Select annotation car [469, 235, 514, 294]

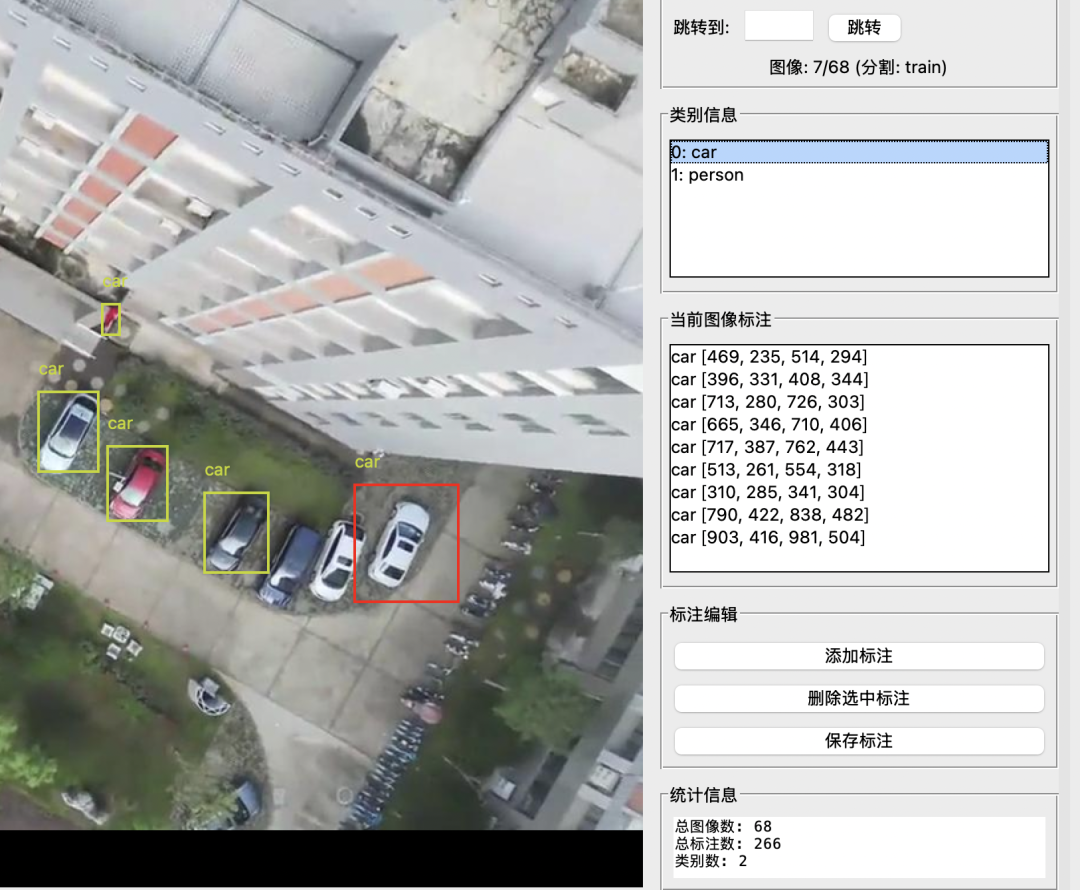tap(768, 357)
